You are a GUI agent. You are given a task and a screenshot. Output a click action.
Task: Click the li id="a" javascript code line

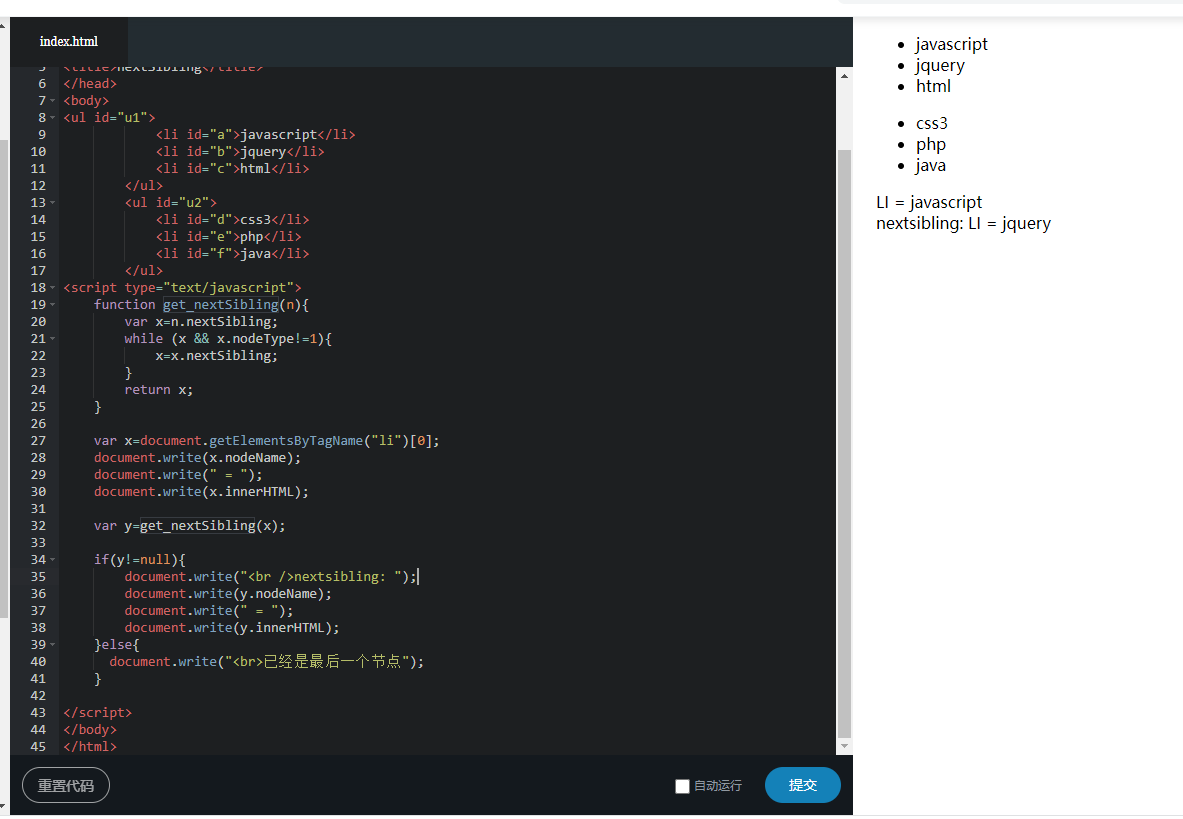tap(256, 134)
